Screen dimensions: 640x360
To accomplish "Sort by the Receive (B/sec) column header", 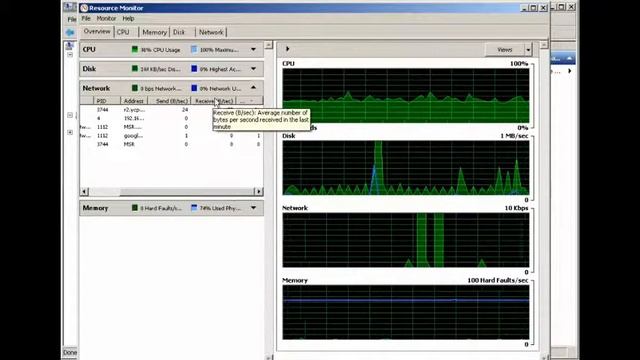I will [x=214, y=101].
